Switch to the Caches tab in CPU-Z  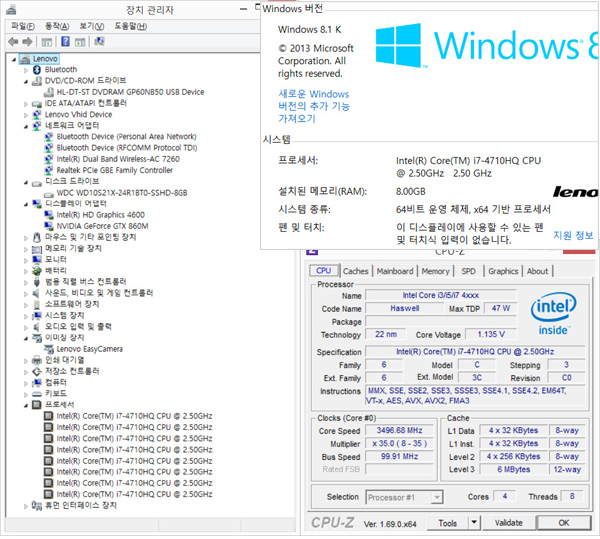point(356,272)
